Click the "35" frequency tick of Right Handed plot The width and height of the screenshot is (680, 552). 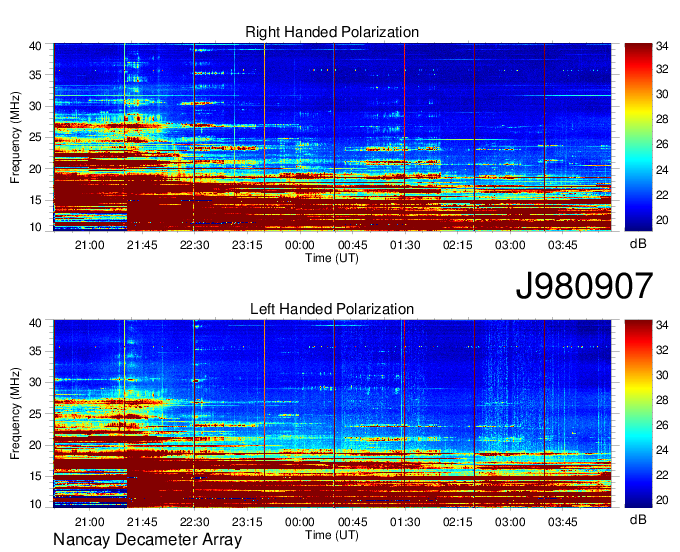pos(36,75)
